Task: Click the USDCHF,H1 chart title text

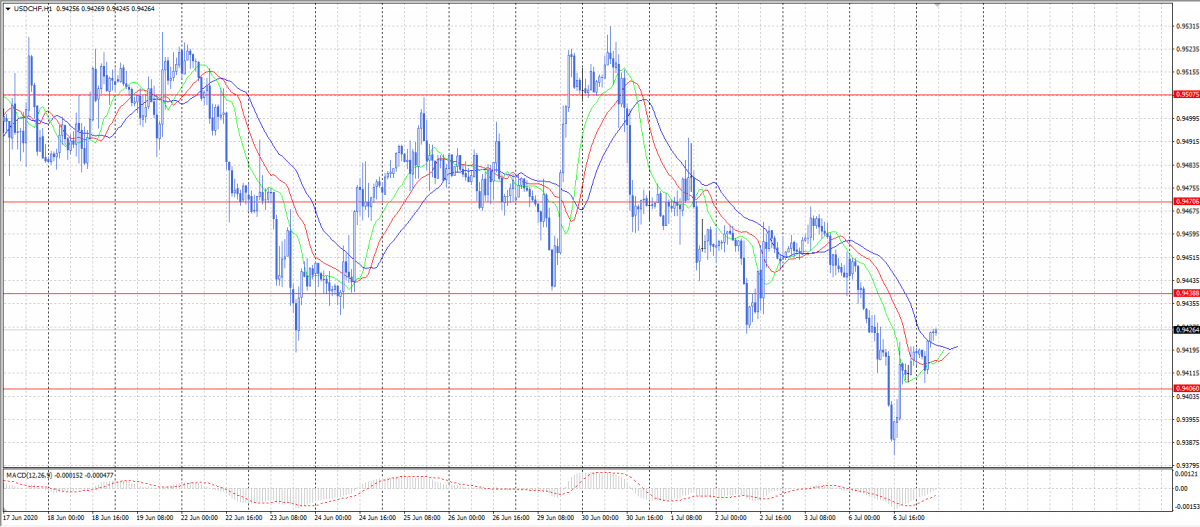Action: coord(34,7)
